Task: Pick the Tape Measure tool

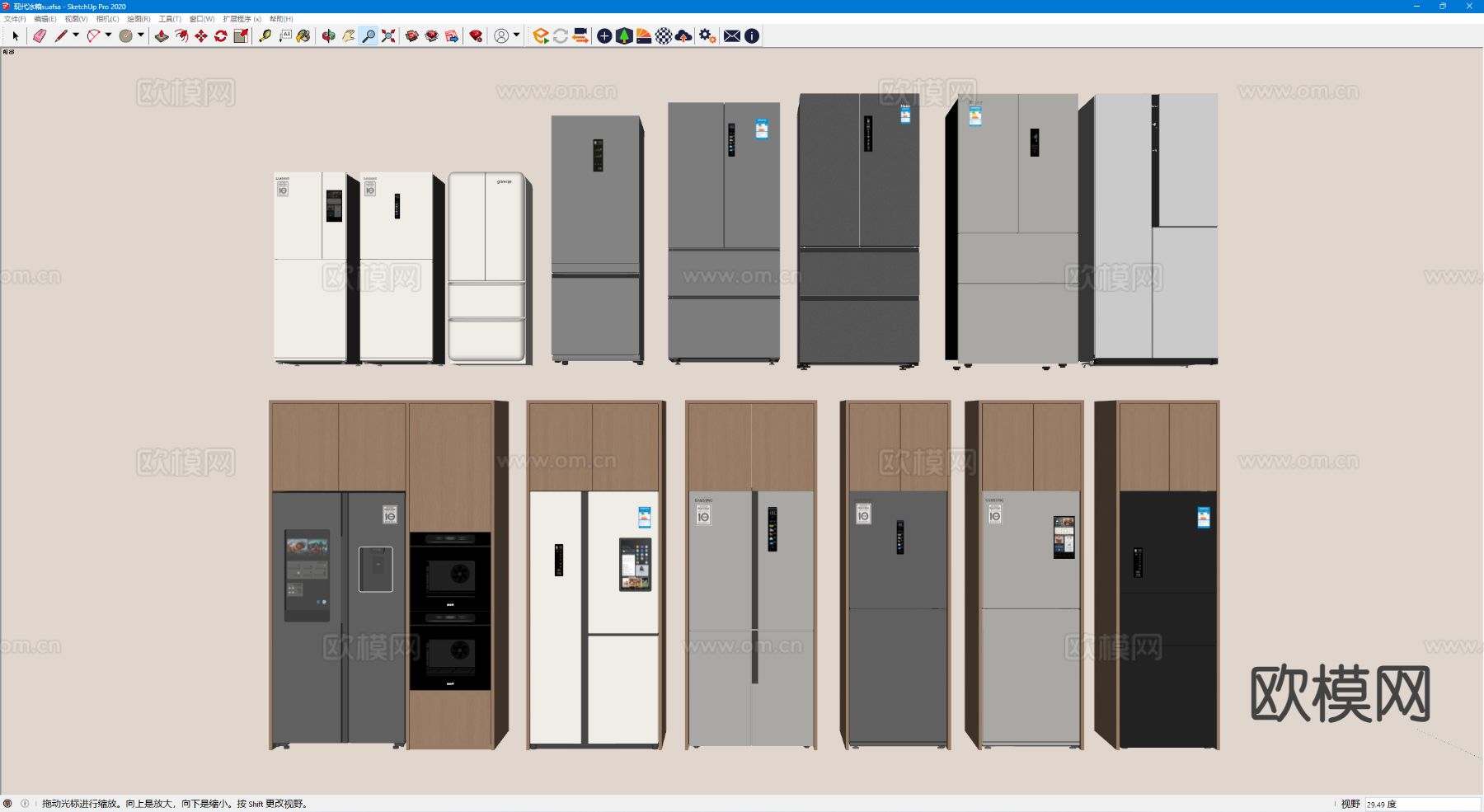Action: tap(265, 35)
